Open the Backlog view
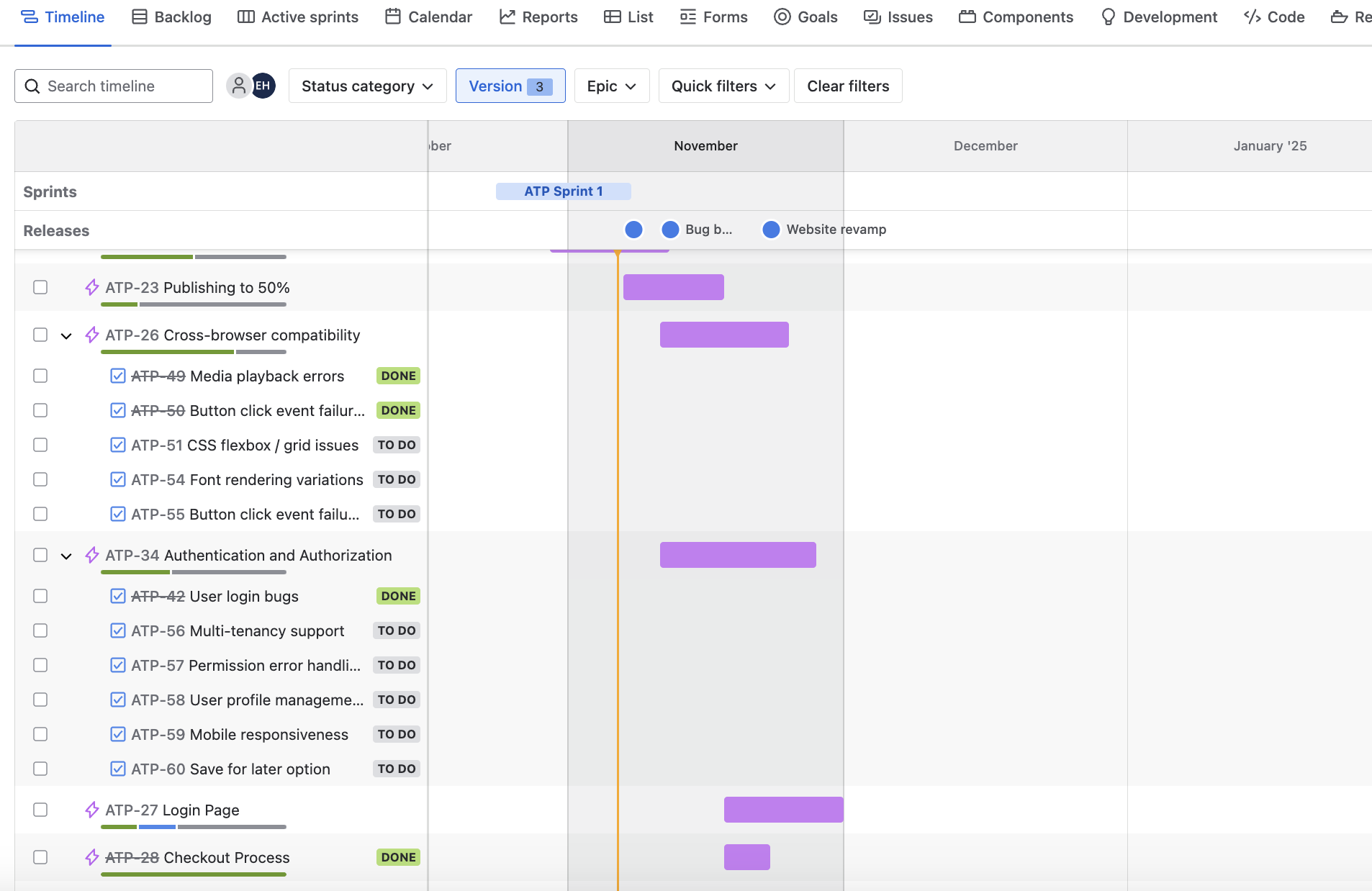This screenshot has width=1372, height=891. pos(171,17)
